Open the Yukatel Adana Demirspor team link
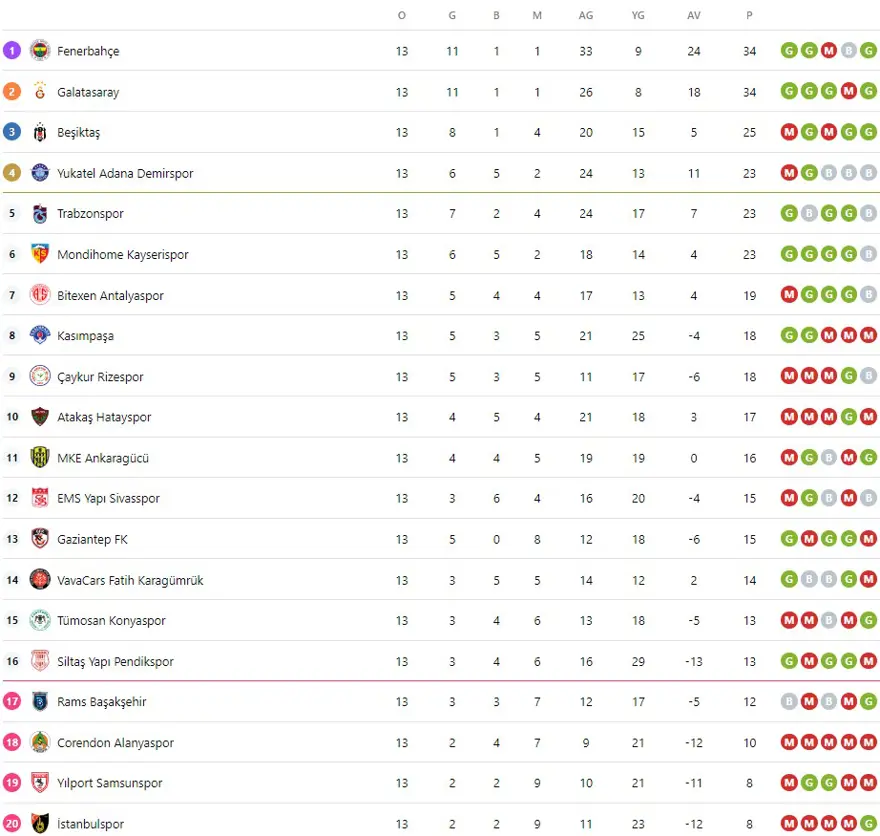 pos(125,173)
